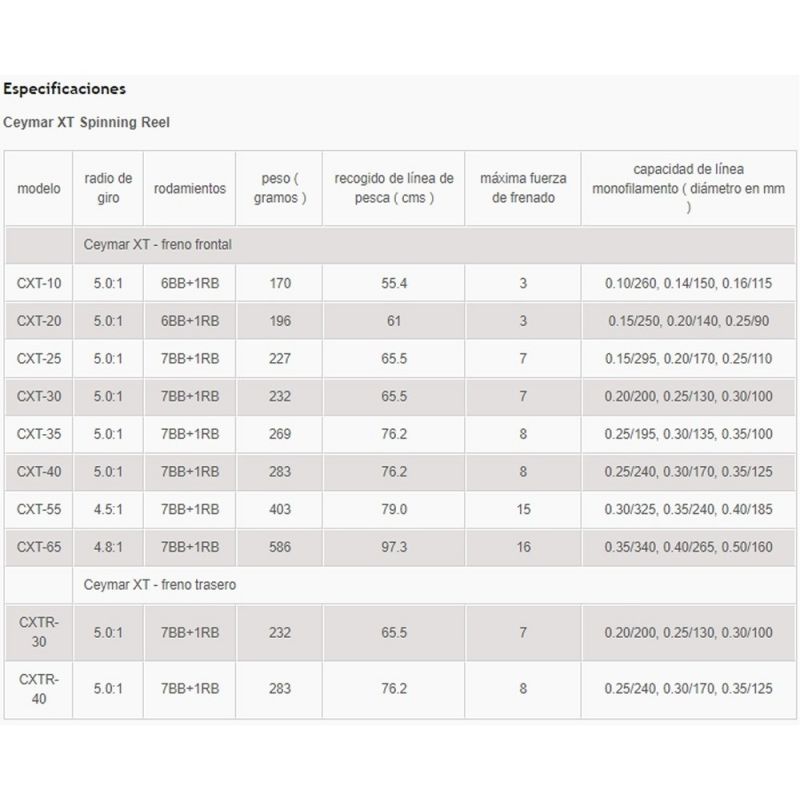Click the capacidad de línea monofilamento header
Viewport: 800px width, 800px height.
688,188
